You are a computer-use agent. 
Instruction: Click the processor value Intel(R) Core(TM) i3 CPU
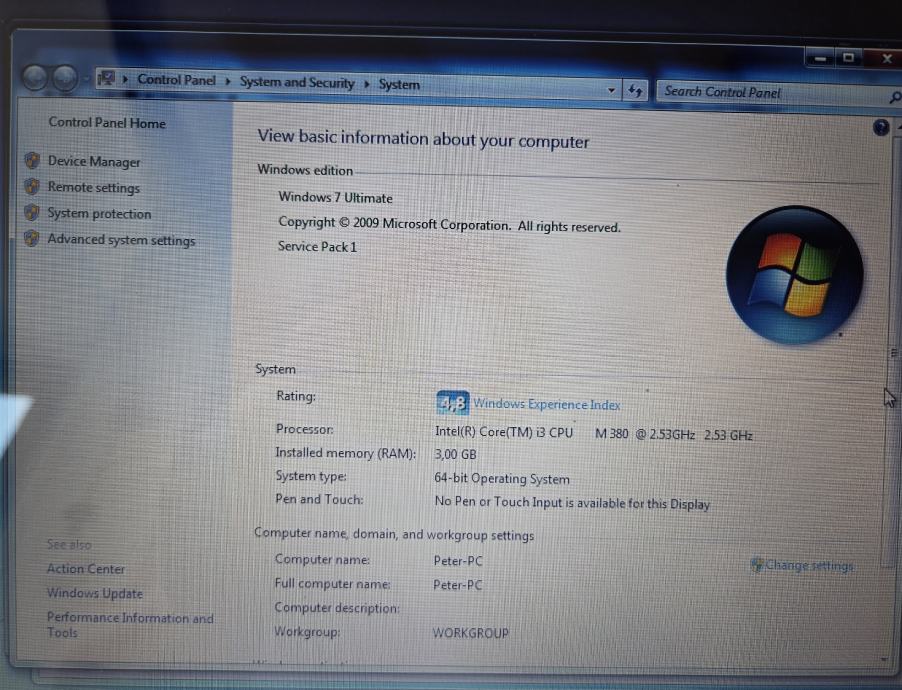504,432
